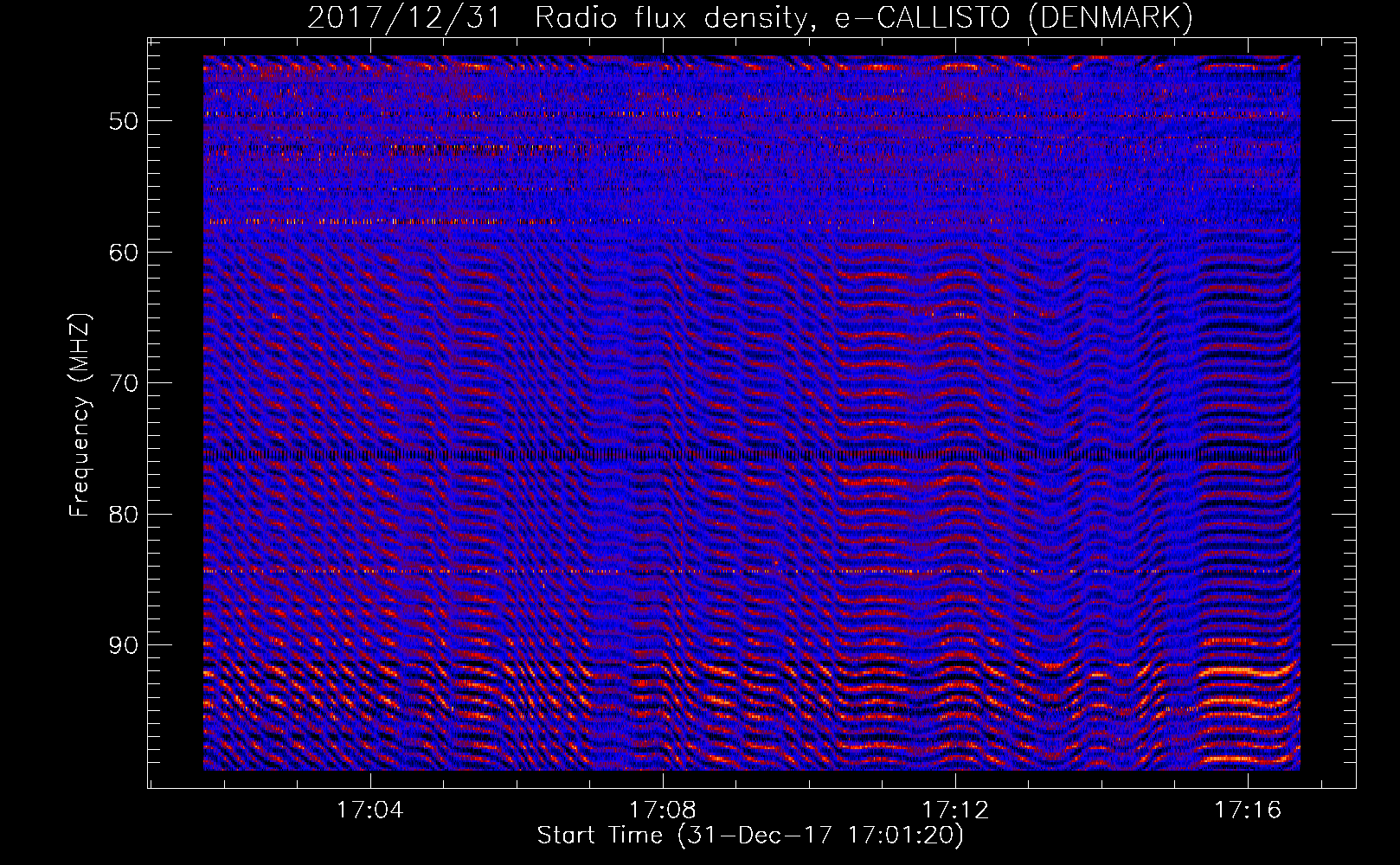1400x865 pixels.
Task: Click the 50 frequency tick label
Action: 123,121
